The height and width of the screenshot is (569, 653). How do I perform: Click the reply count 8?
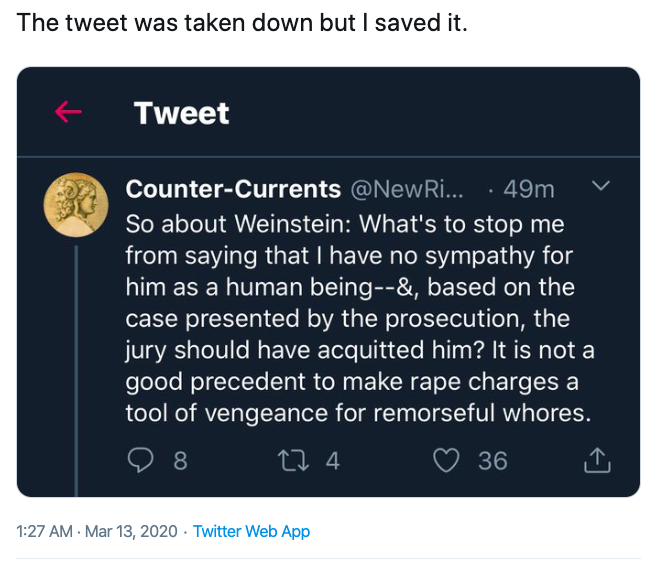pyautogui.click(x=180, y=460)
